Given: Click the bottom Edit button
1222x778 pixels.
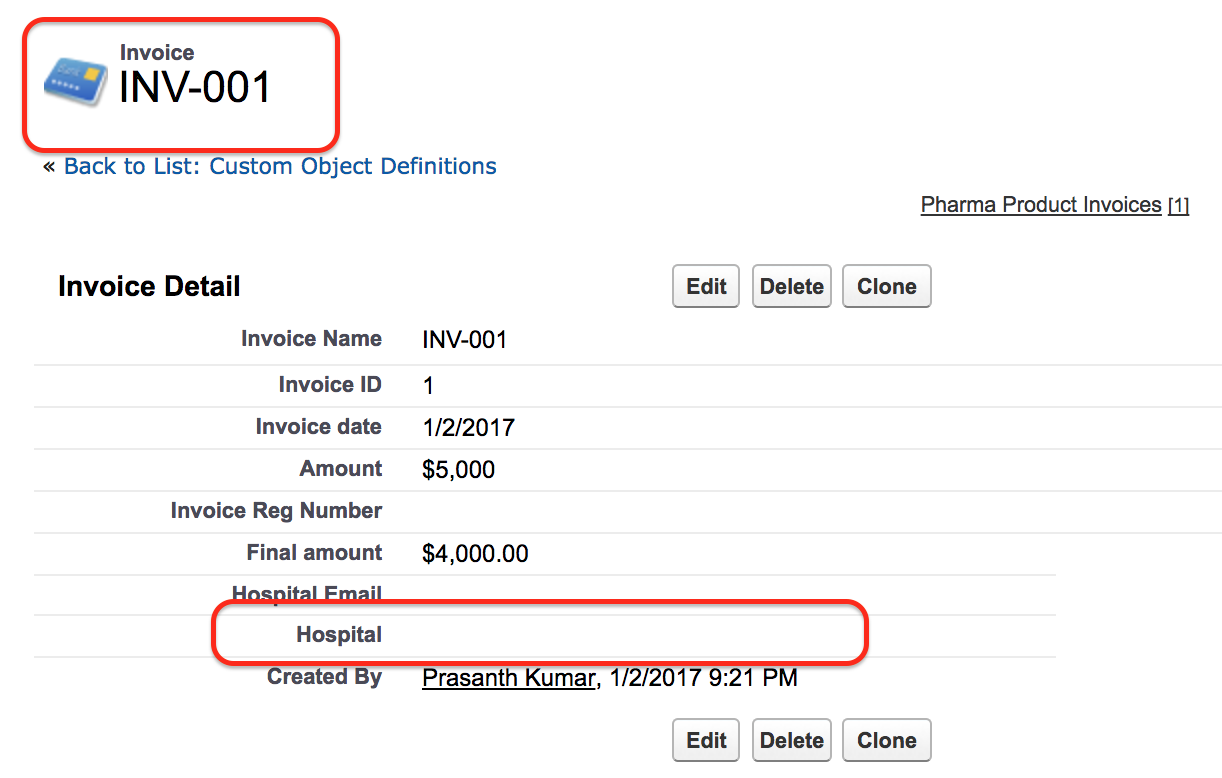Looking at the screenshot, I should [x=706, y=740].
